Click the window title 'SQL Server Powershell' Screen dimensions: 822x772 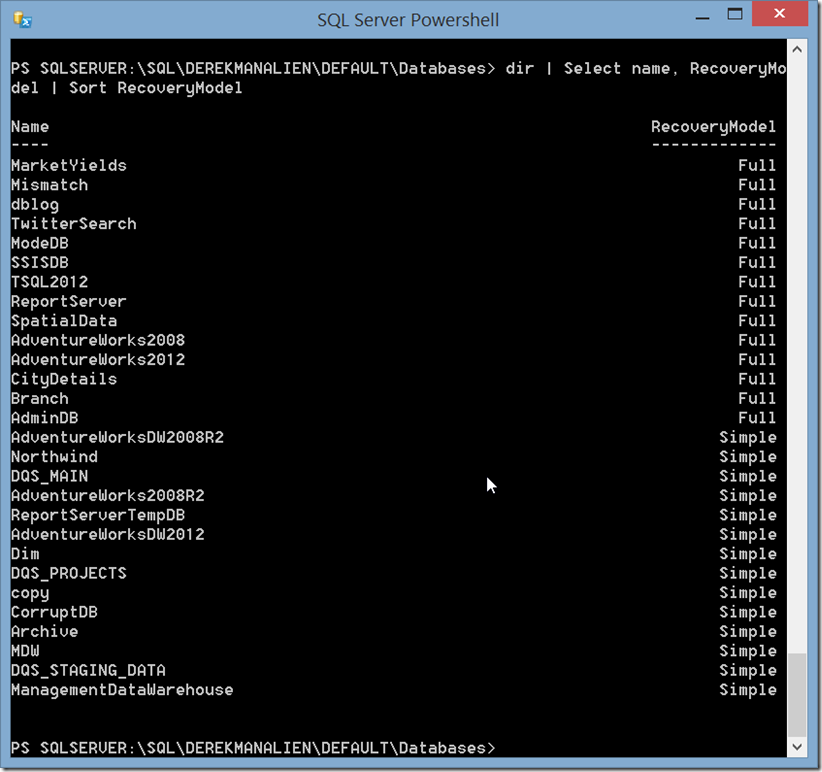[x=408, y=20]
